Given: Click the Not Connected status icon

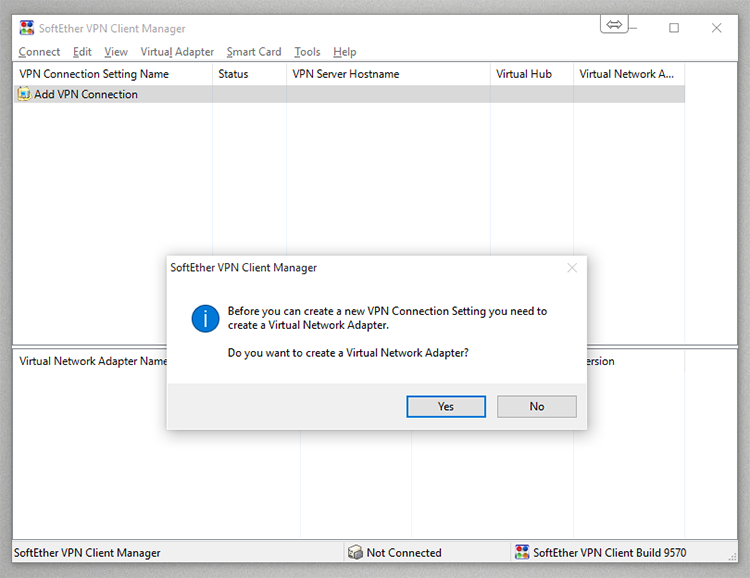Looking at the screenshot, I should [355, 552].
